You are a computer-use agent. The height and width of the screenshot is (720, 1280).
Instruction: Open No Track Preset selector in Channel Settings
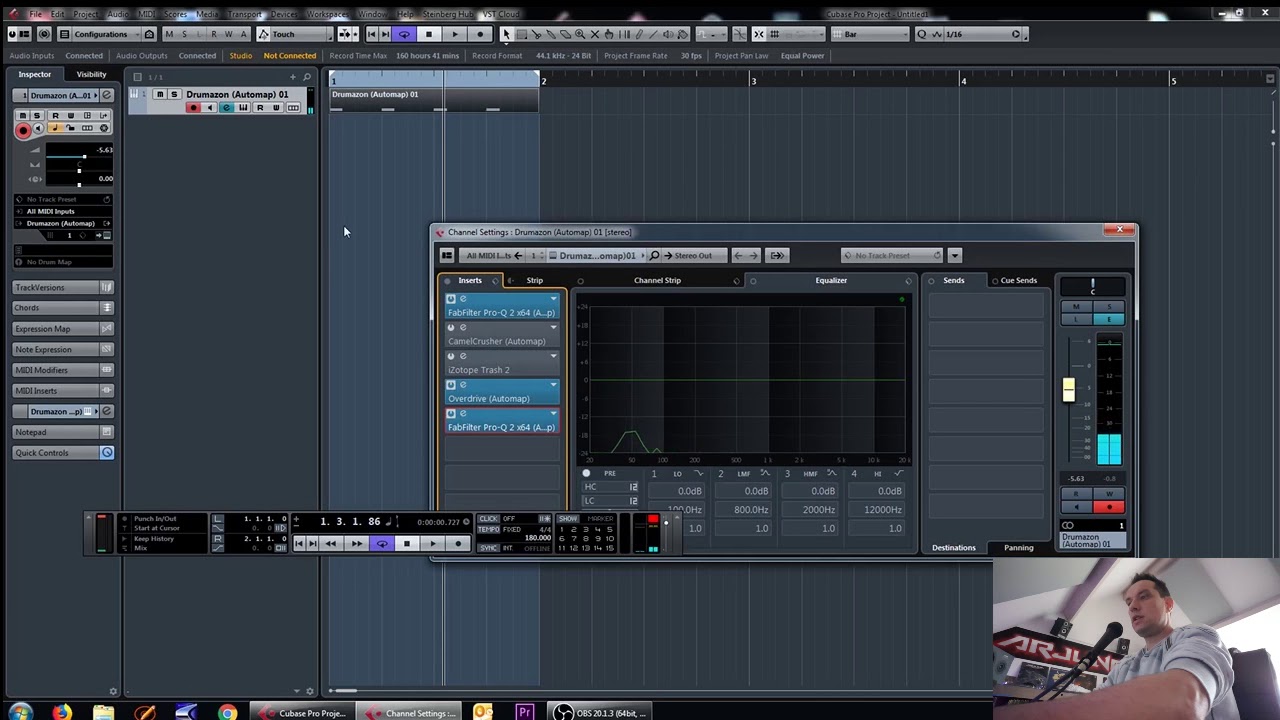pos(892,255)
